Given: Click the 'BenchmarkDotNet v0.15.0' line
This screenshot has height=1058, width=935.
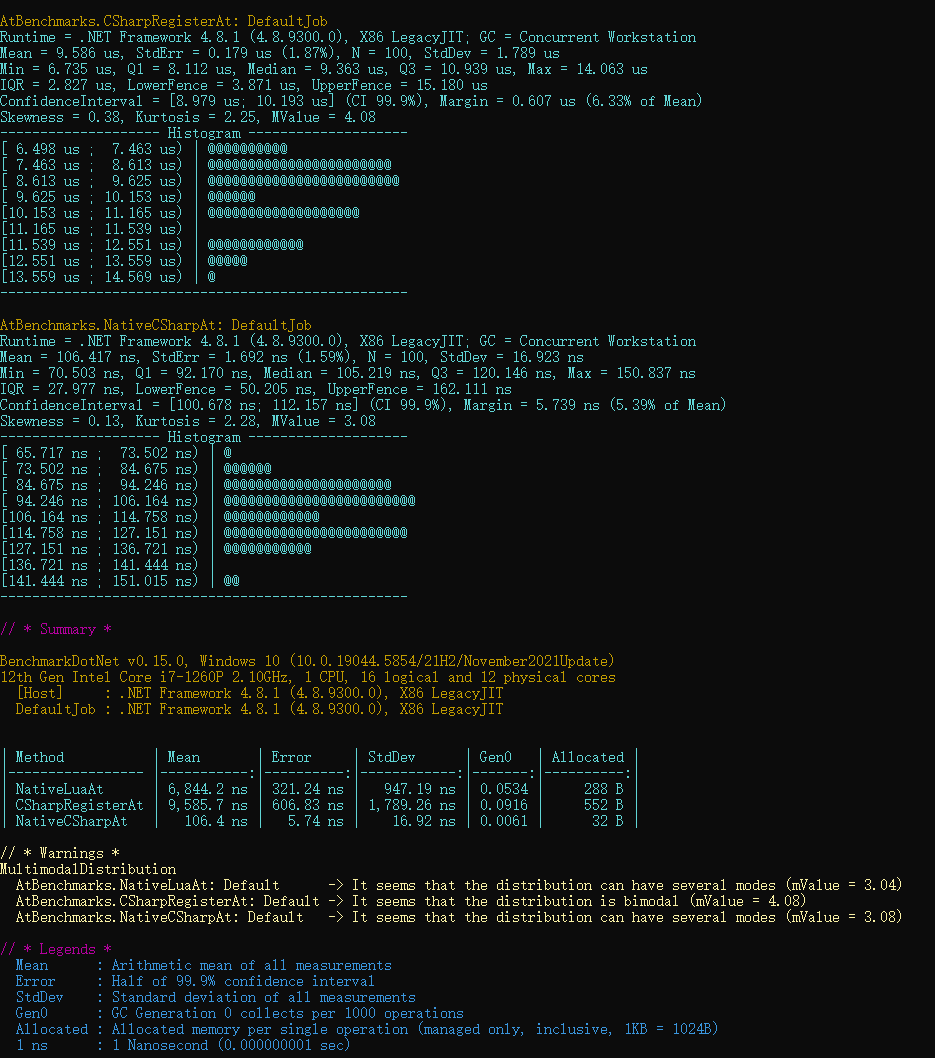Looking at the screenshot, I should click(x=308, y=661).
